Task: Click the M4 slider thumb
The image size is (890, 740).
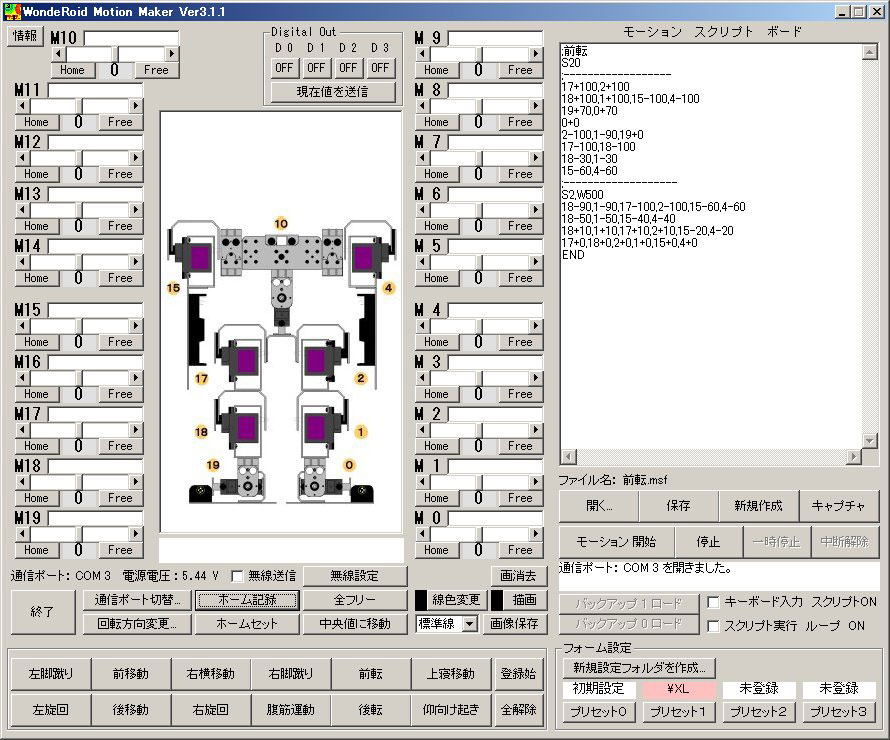Action: [478, 326]
